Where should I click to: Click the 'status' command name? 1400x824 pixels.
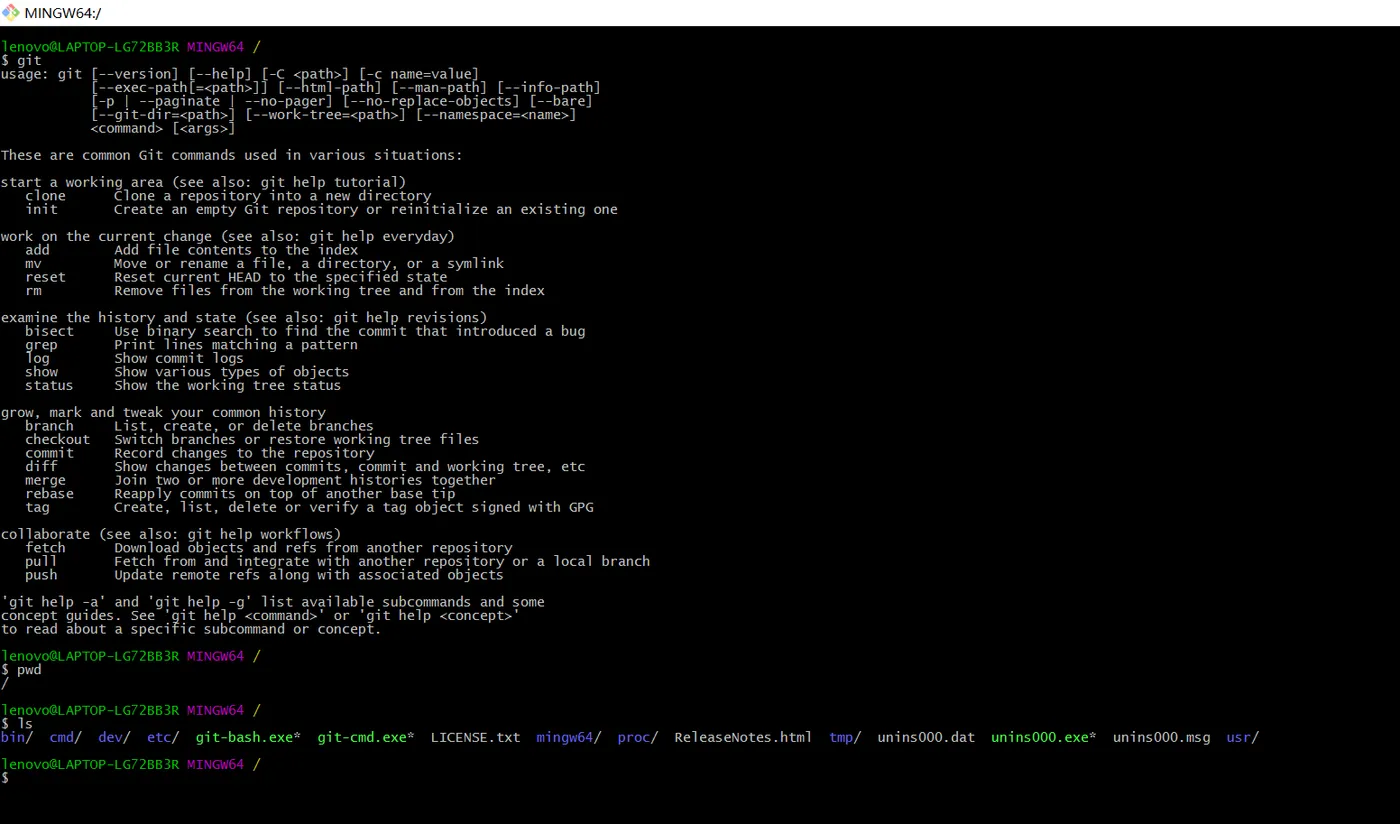point(49,385)
